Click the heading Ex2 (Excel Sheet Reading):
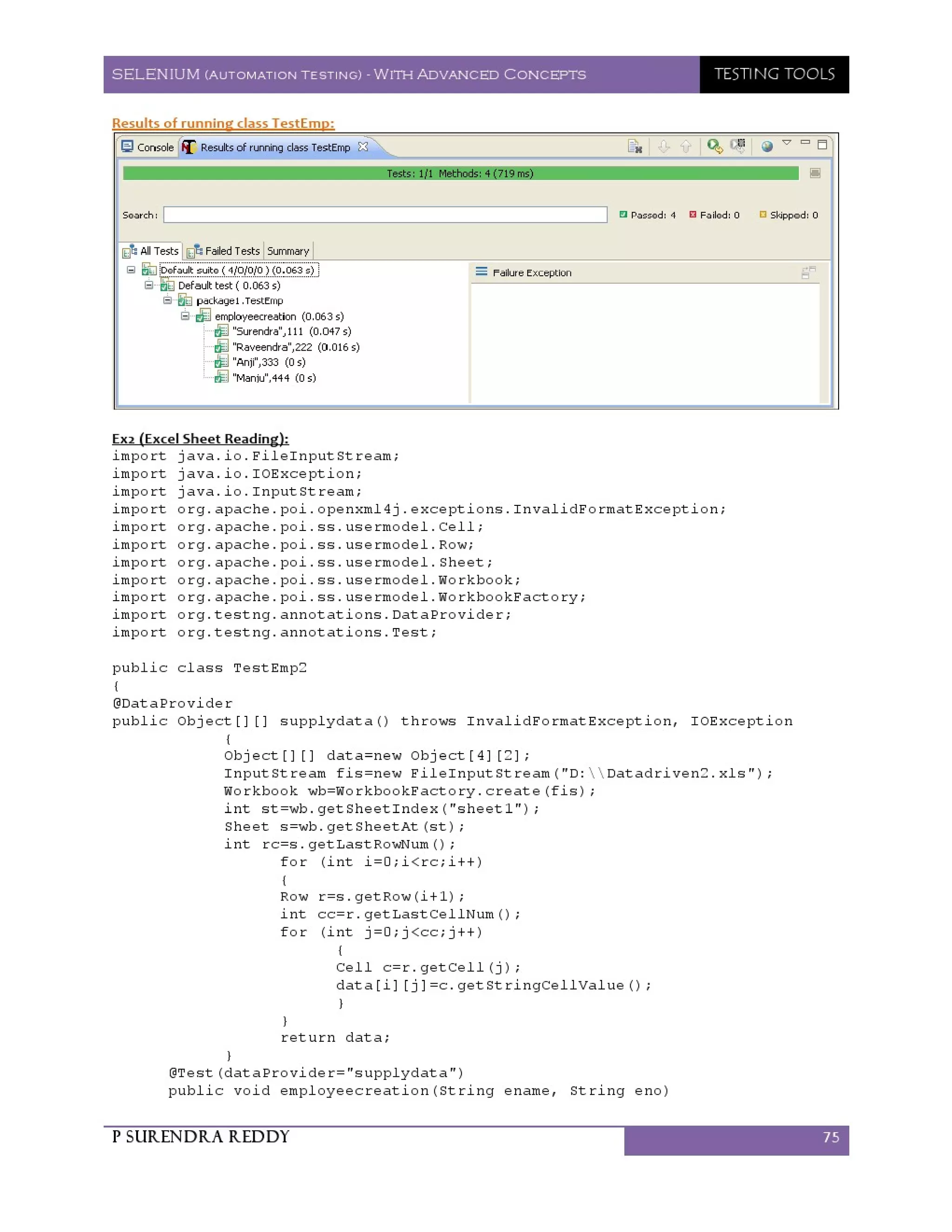952x1232 pixels. pos(200,438)
